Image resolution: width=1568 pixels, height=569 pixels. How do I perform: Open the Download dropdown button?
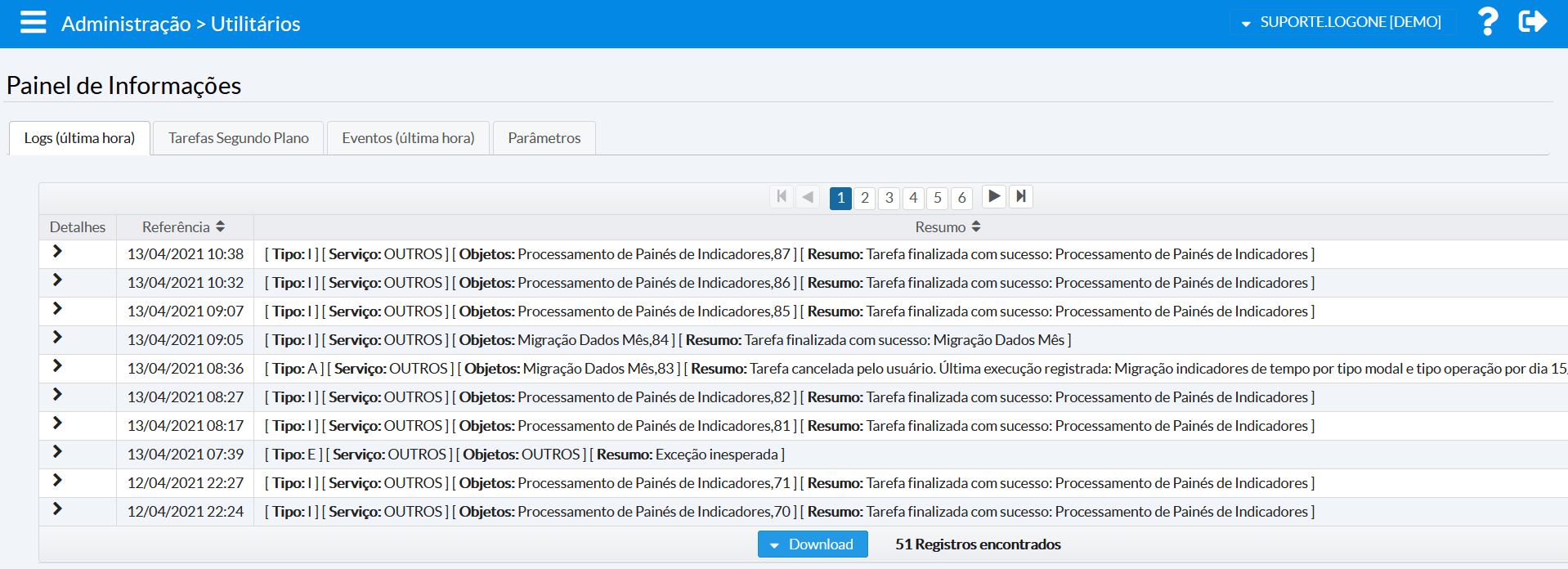click(x=812, y=544)
